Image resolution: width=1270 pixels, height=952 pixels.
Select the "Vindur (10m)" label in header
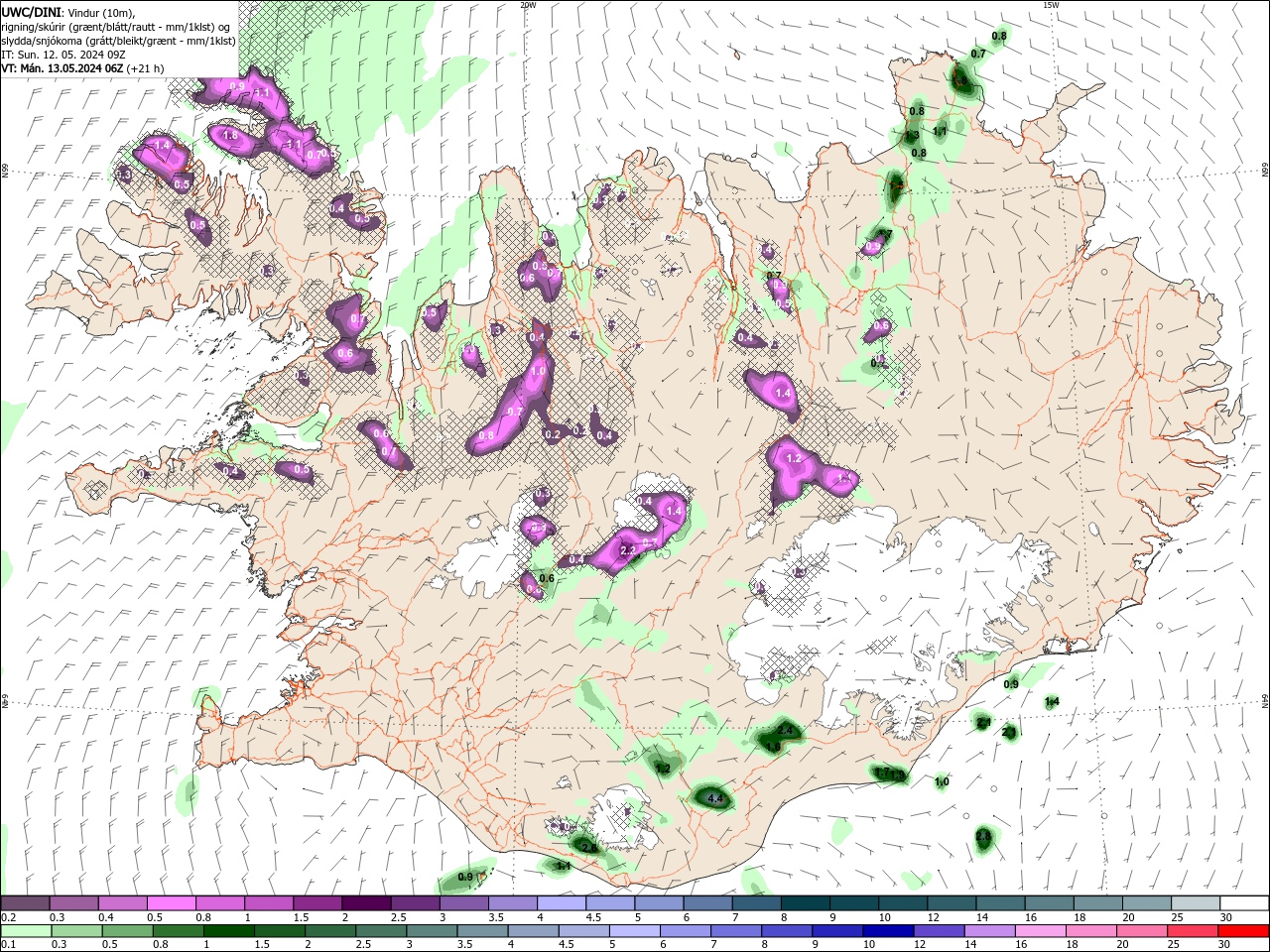pos(99,11)
